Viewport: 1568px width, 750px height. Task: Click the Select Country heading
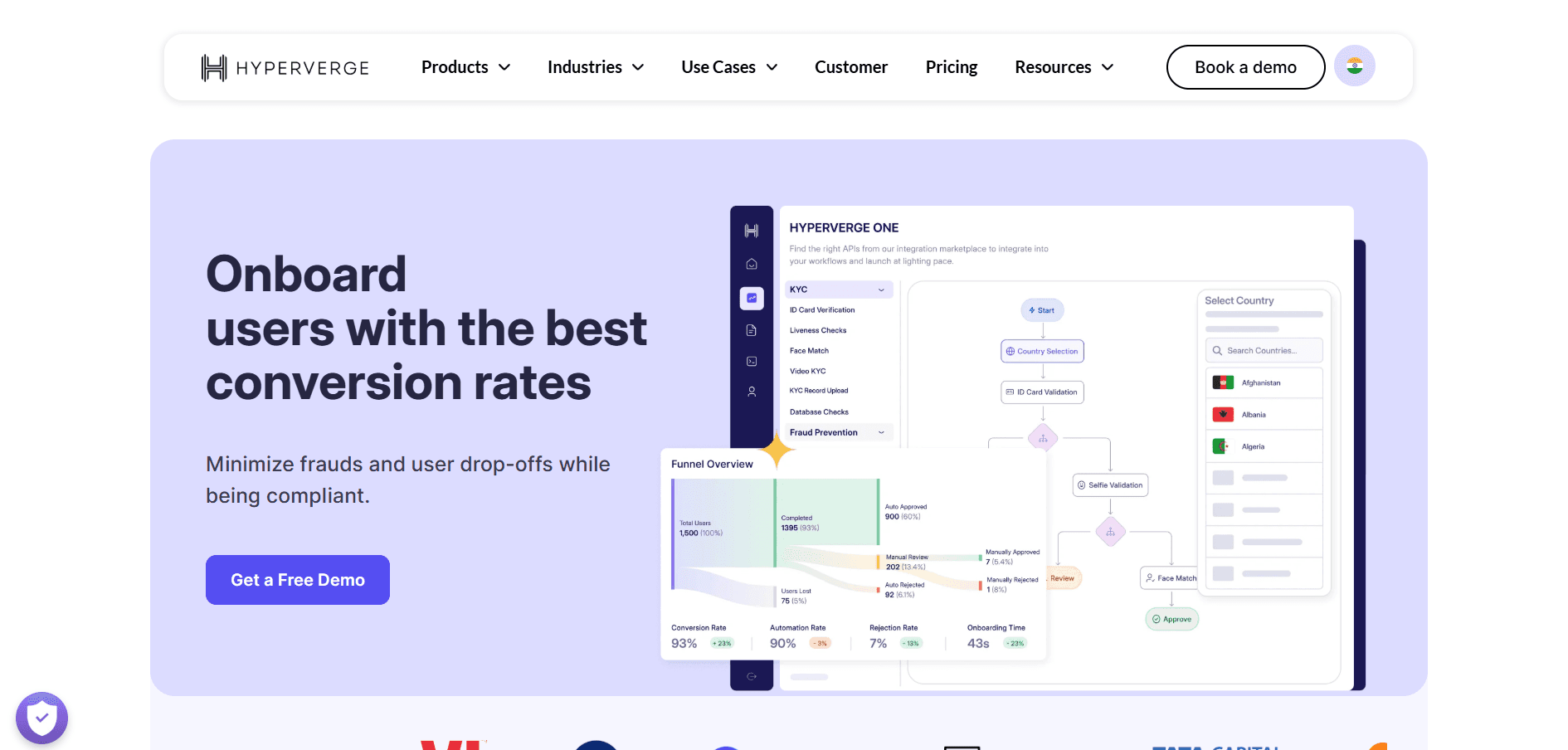coord(1239,300)
